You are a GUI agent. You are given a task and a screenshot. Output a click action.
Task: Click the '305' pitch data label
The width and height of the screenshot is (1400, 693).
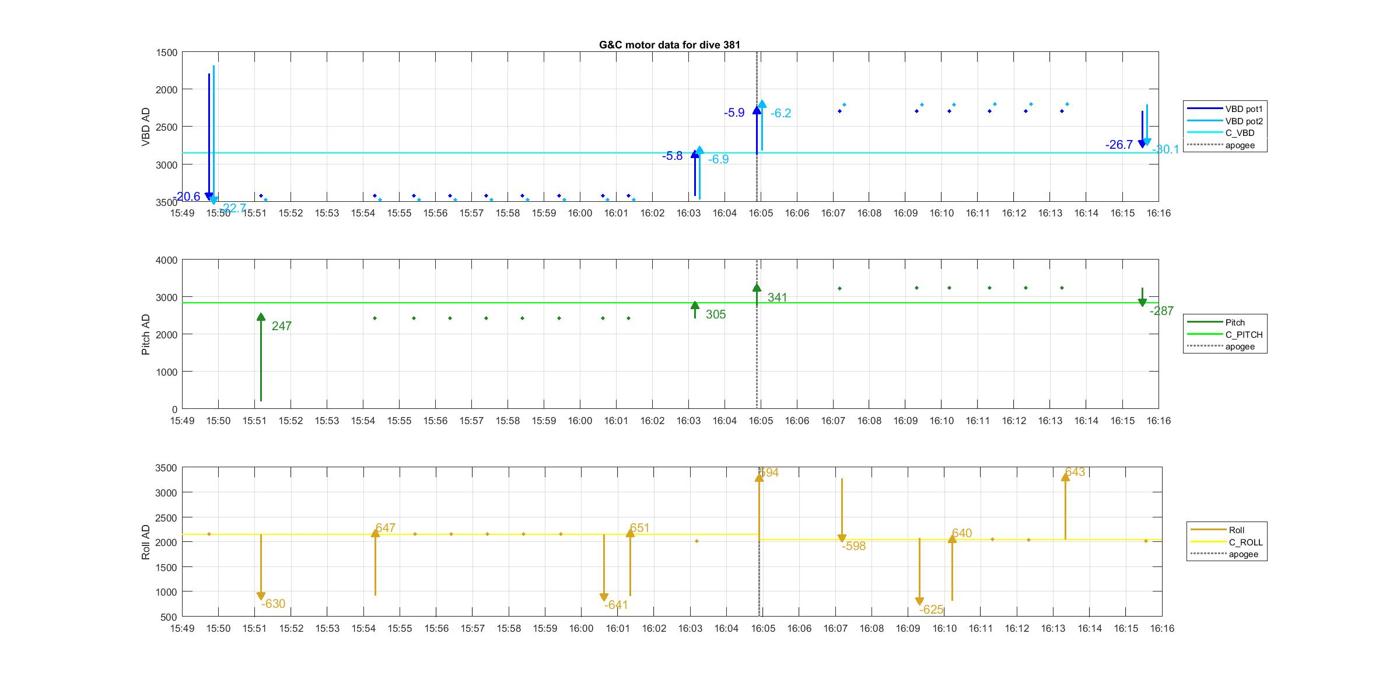(716, 314)
